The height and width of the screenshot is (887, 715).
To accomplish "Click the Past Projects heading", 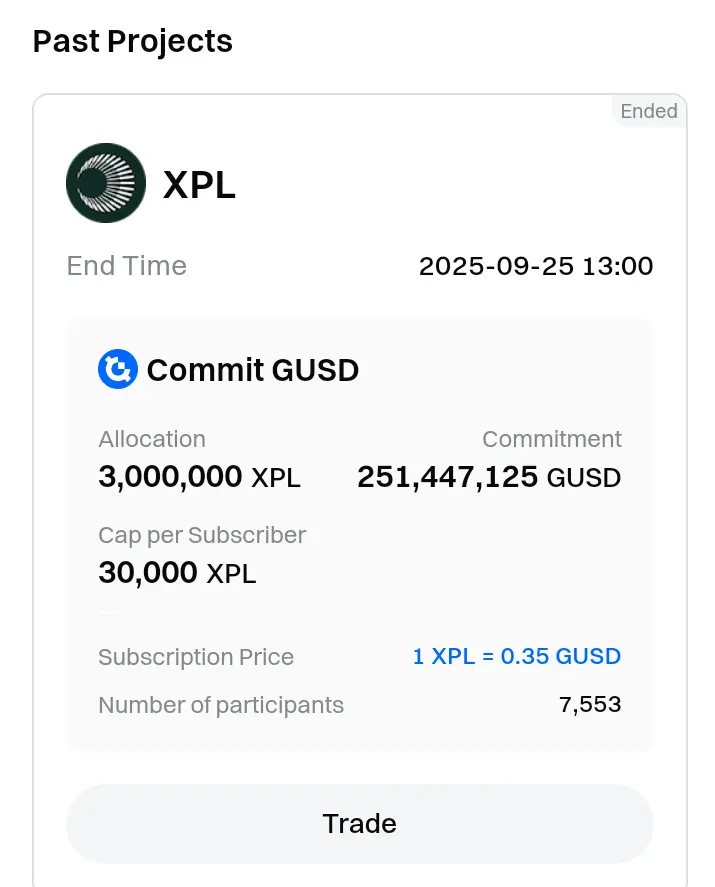I will point(133,41).
